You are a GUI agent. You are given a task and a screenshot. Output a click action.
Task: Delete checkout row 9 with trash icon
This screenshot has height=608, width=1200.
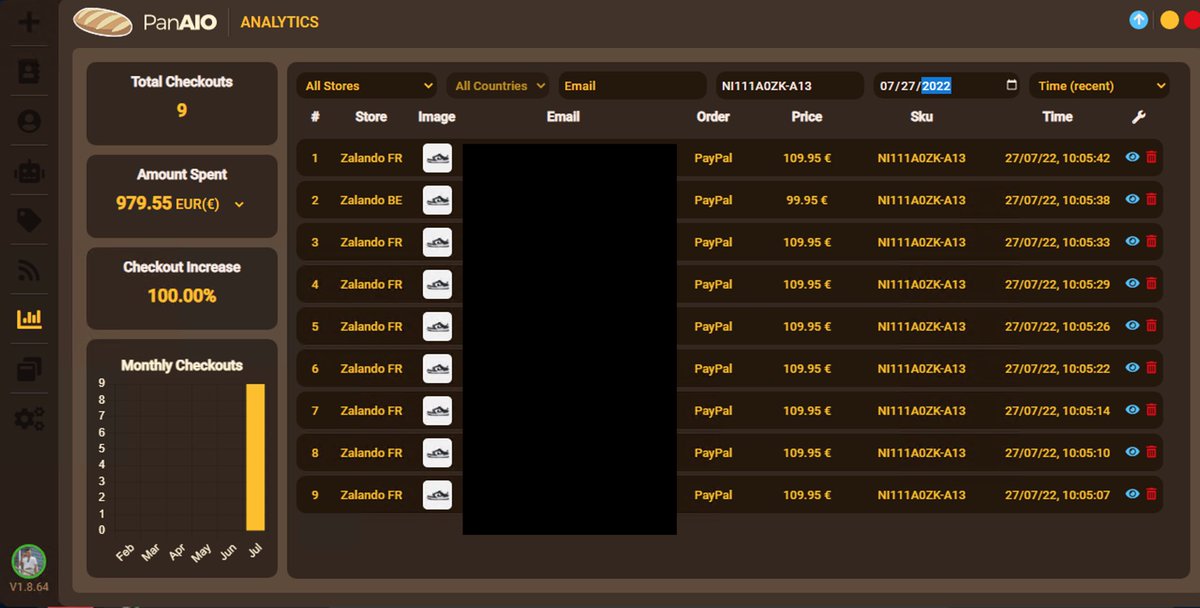click(1151, 494)
